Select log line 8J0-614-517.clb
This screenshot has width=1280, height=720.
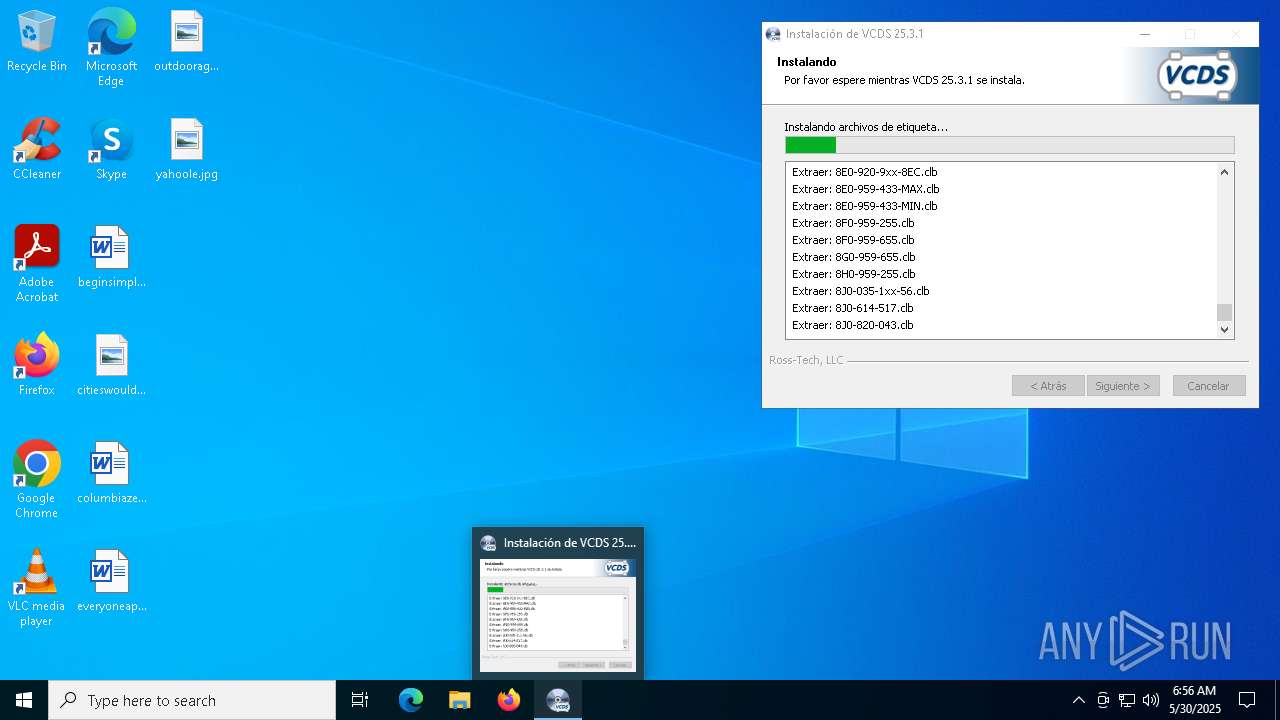point(853,308)
